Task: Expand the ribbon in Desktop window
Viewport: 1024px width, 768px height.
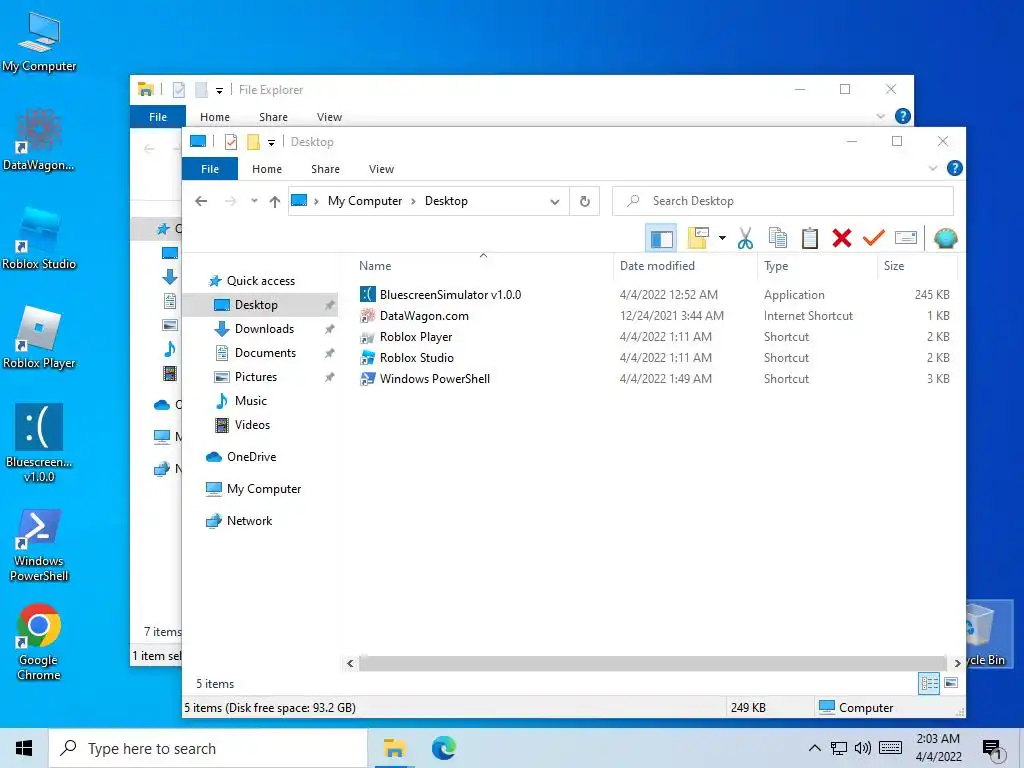Action: pos(933,168)
